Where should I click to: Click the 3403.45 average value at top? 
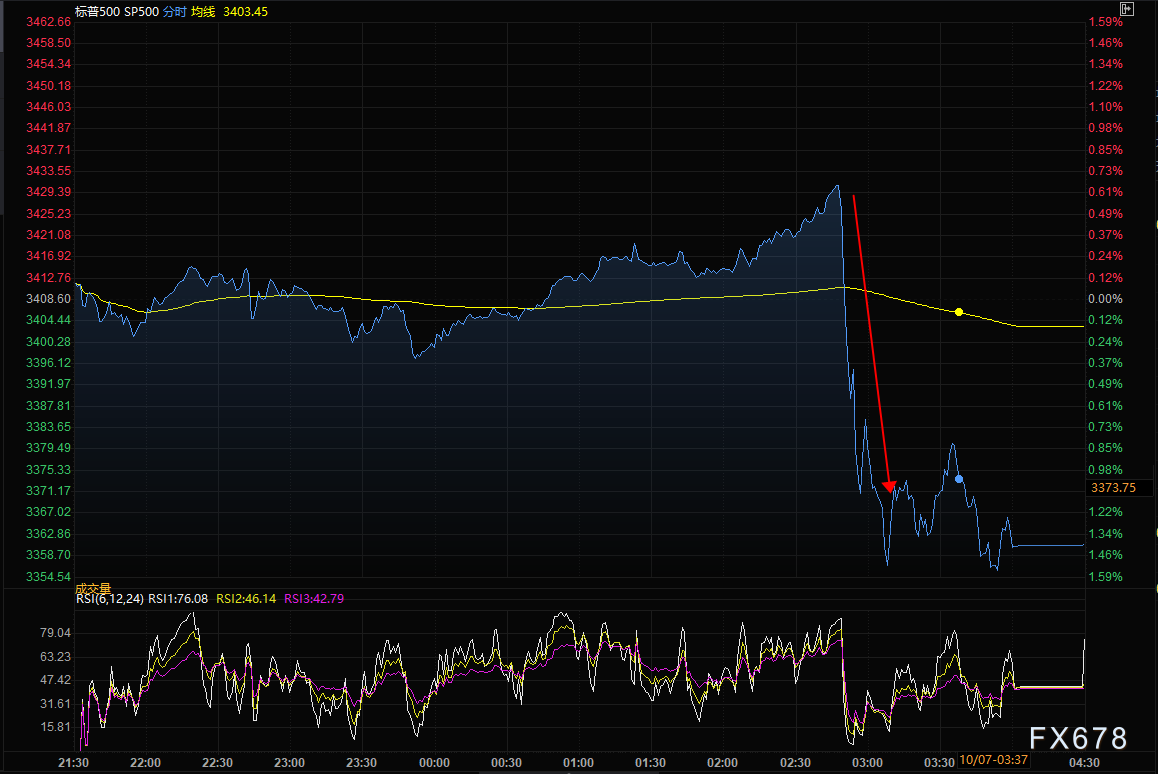click(246, 11)
